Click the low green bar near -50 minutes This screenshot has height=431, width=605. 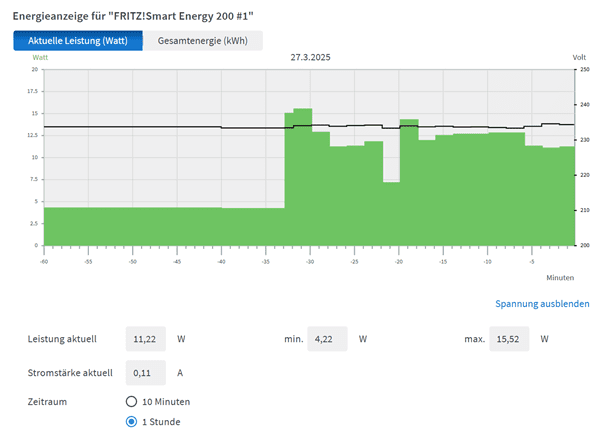pos(132,226)
